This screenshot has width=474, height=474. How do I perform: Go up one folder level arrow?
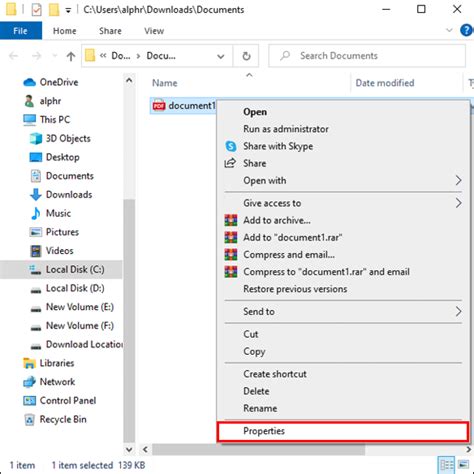(x=71, y=56)
